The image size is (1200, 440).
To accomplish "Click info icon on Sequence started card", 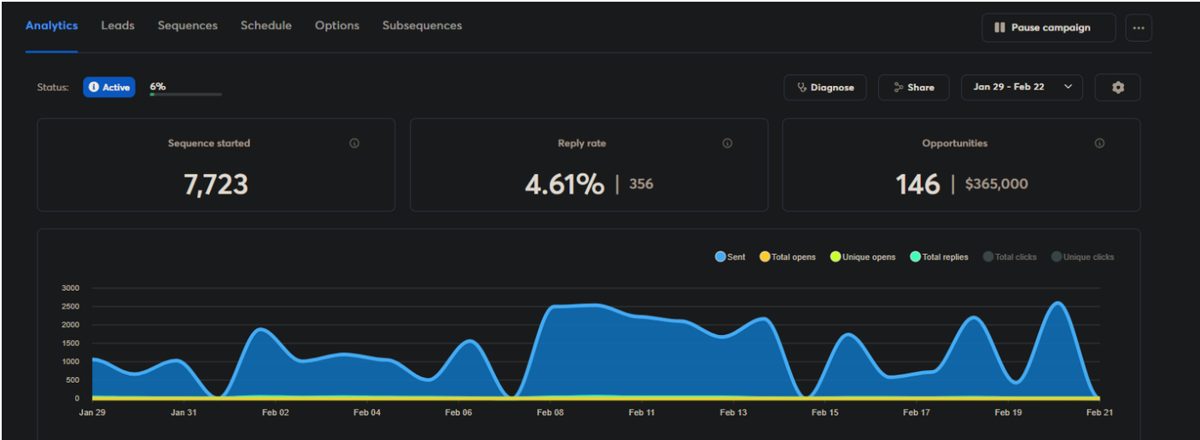I will coord(354,143).
